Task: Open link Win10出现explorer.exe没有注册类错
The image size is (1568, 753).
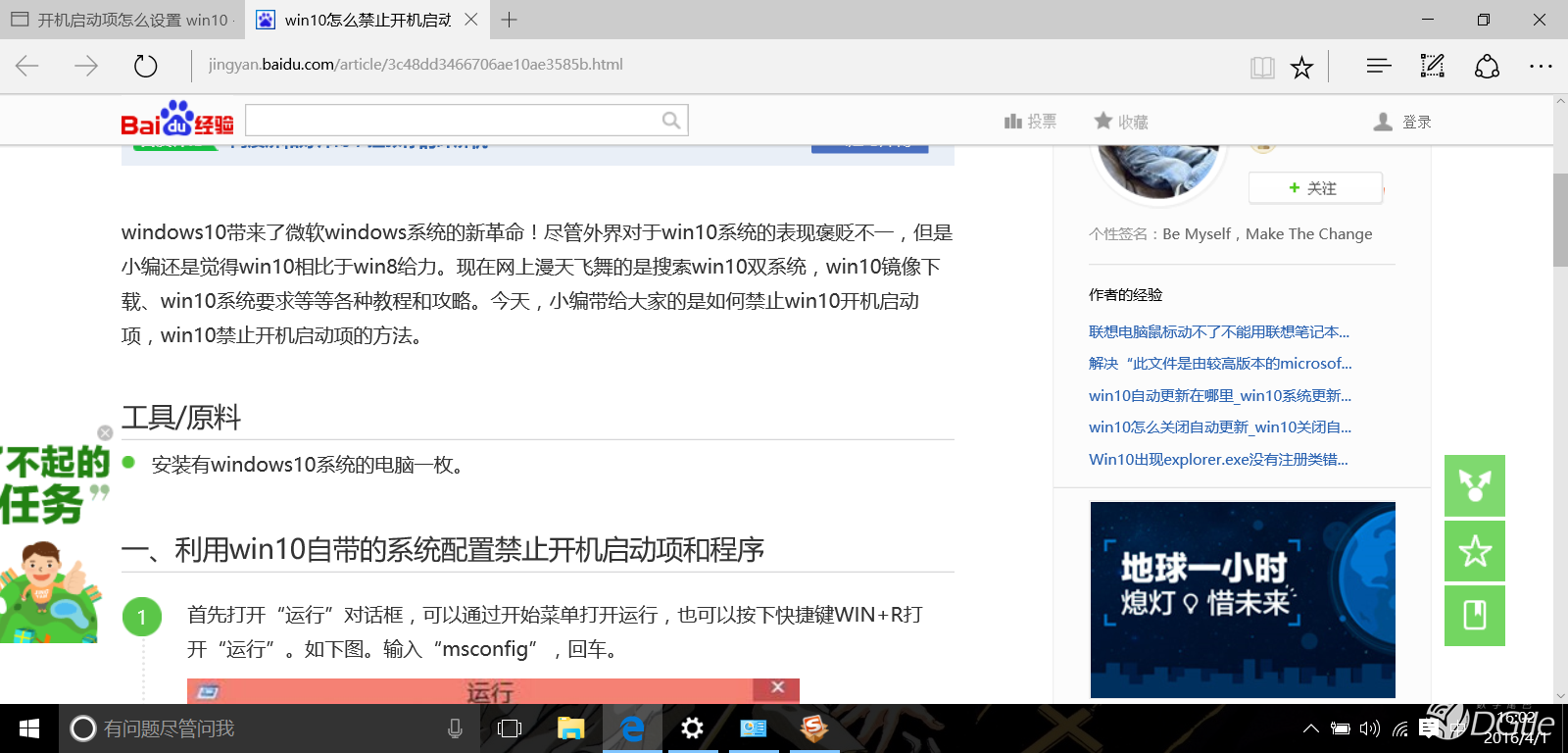Action: click(1218, 459)
